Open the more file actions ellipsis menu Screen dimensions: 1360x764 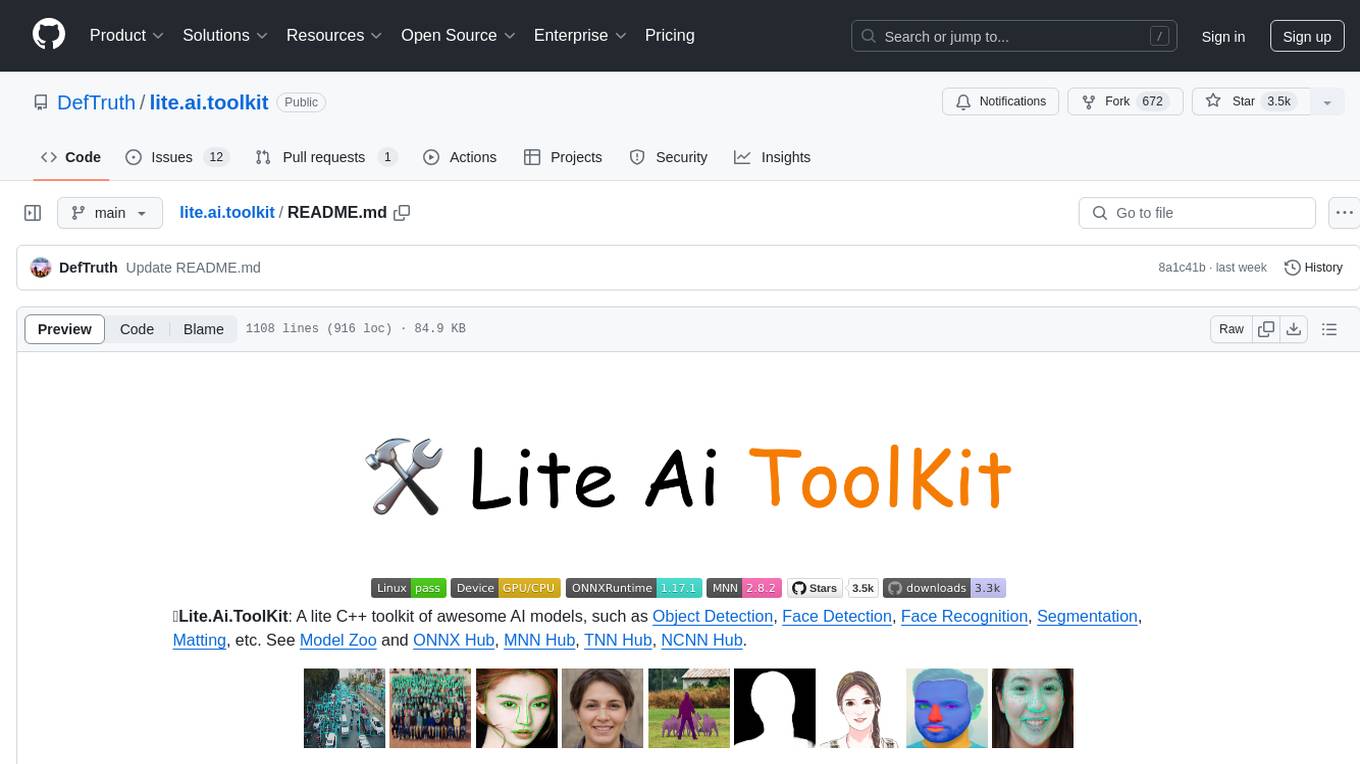[x=1344, y=213]
